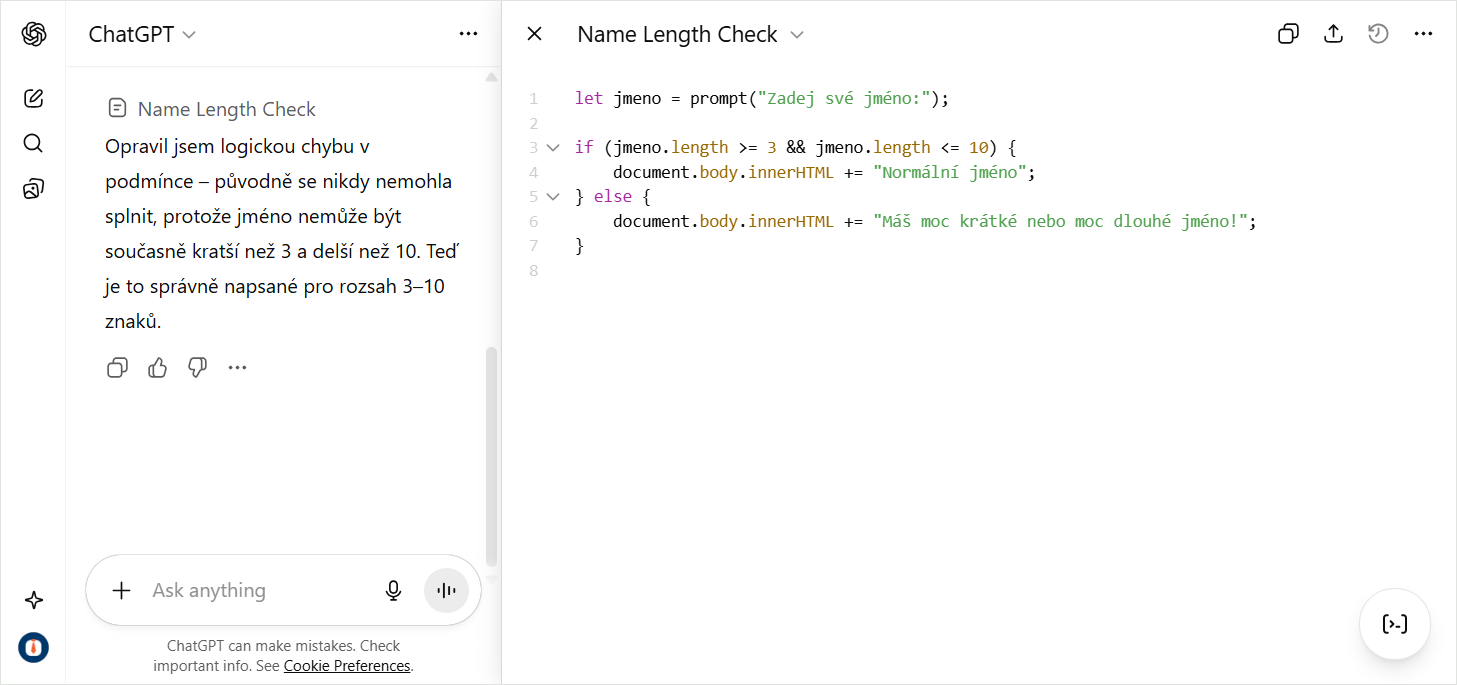This screenshot has height=685, width=1457.
Task: Open Cookie Preferences link
Action: tap(346, 665)
